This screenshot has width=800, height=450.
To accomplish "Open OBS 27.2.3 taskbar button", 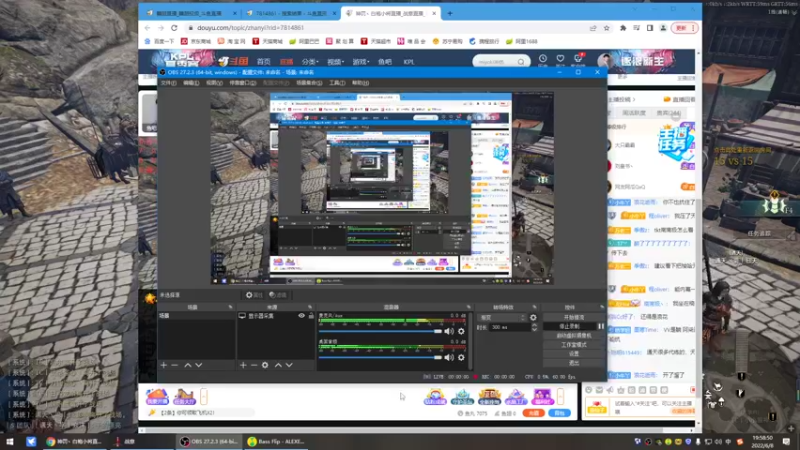I will pos(209,441).
